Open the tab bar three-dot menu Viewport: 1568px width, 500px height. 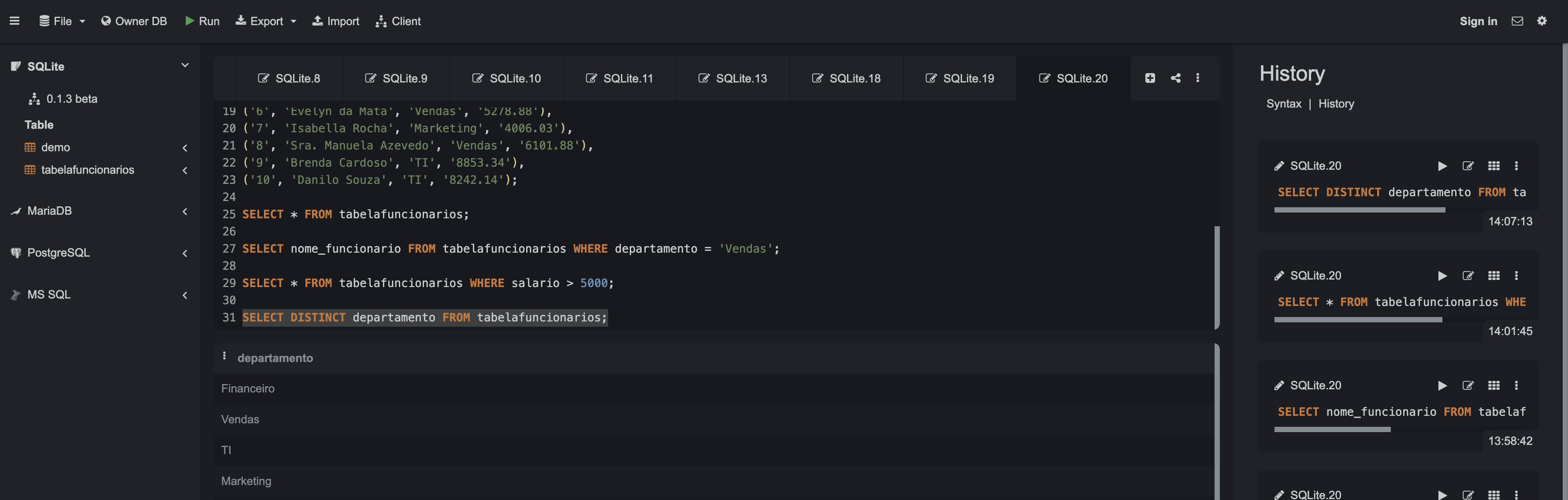click(x=1197, y=78)
